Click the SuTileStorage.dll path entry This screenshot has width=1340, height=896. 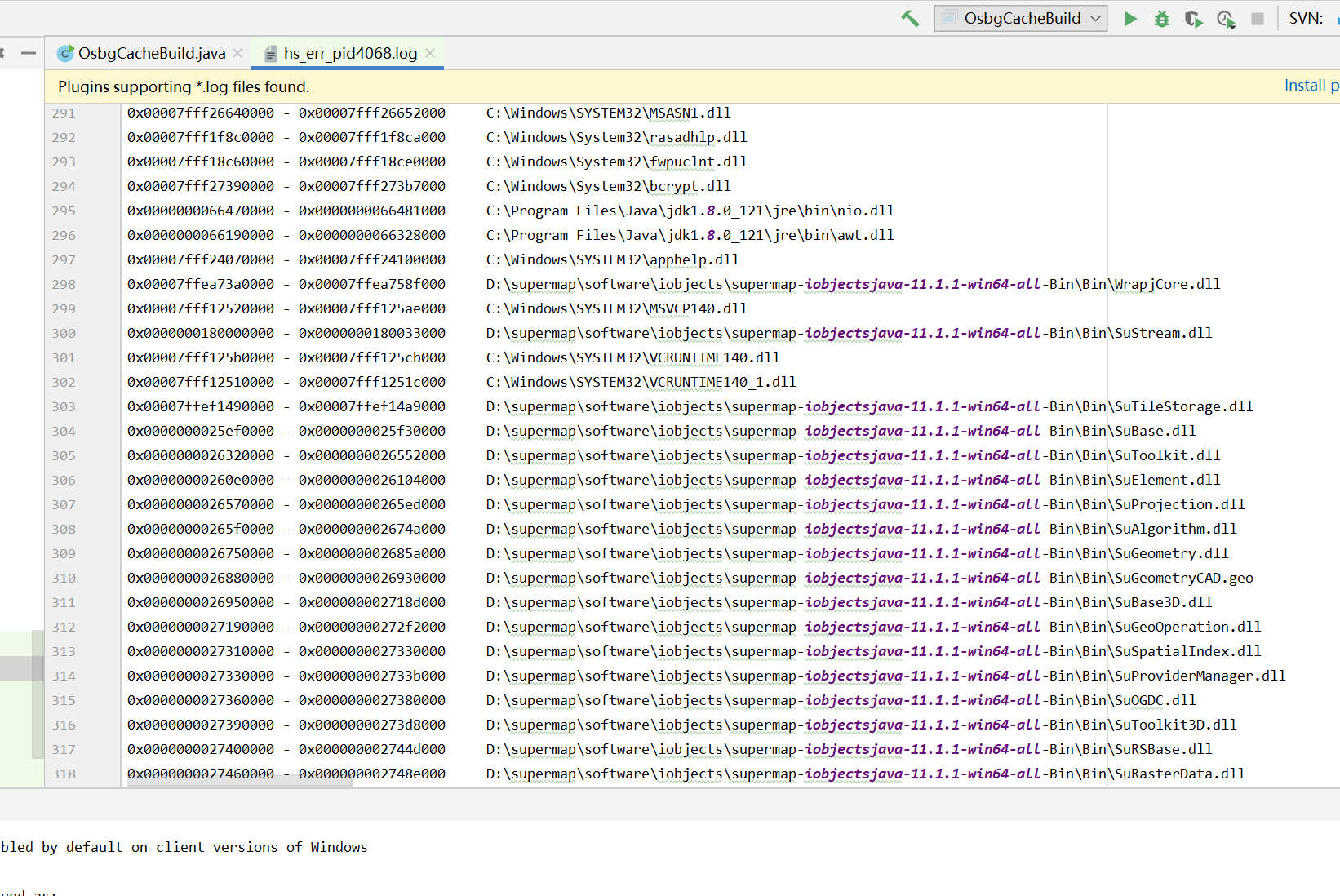[x=869, y=406]
